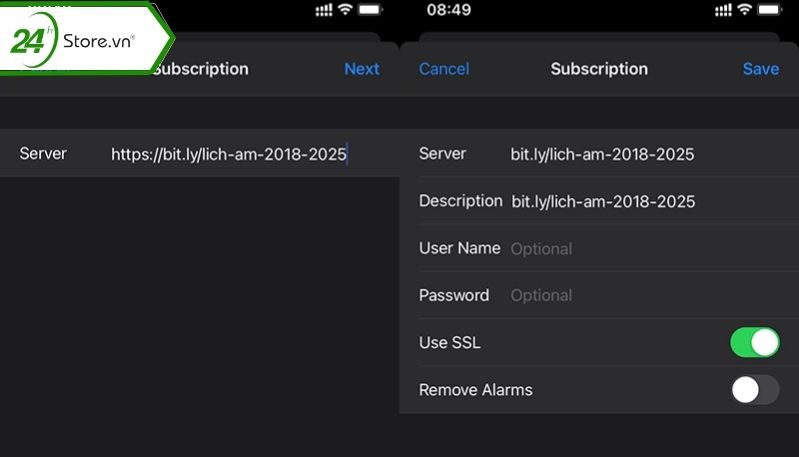Image resolution: width=799 pixels, height=457 pixels.
Task: Tap the Description label
Action: pos(461,201)
